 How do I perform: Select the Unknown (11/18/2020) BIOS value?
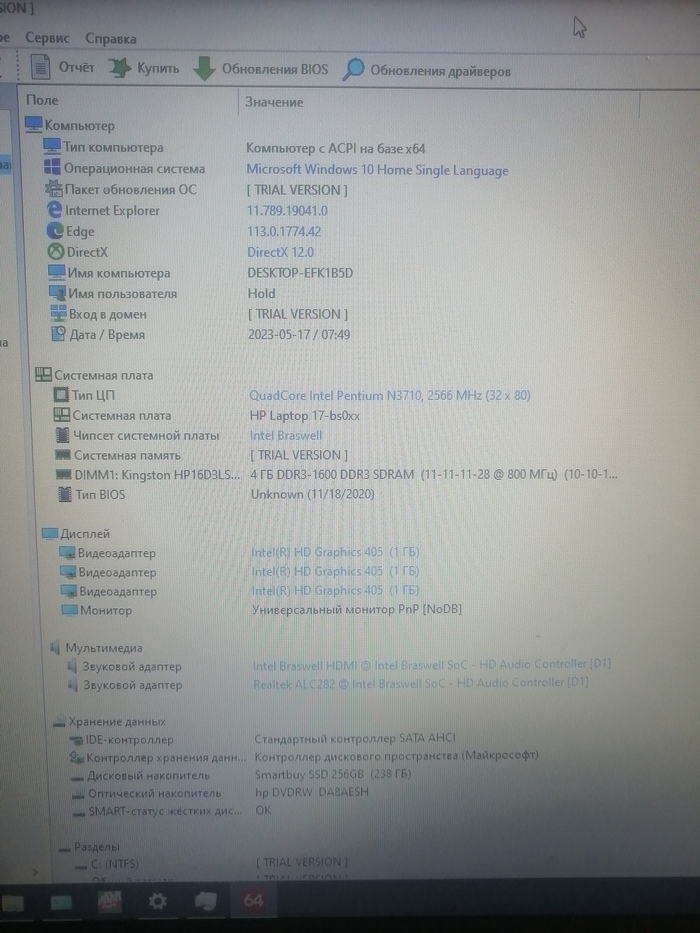[x=312, y=494]
